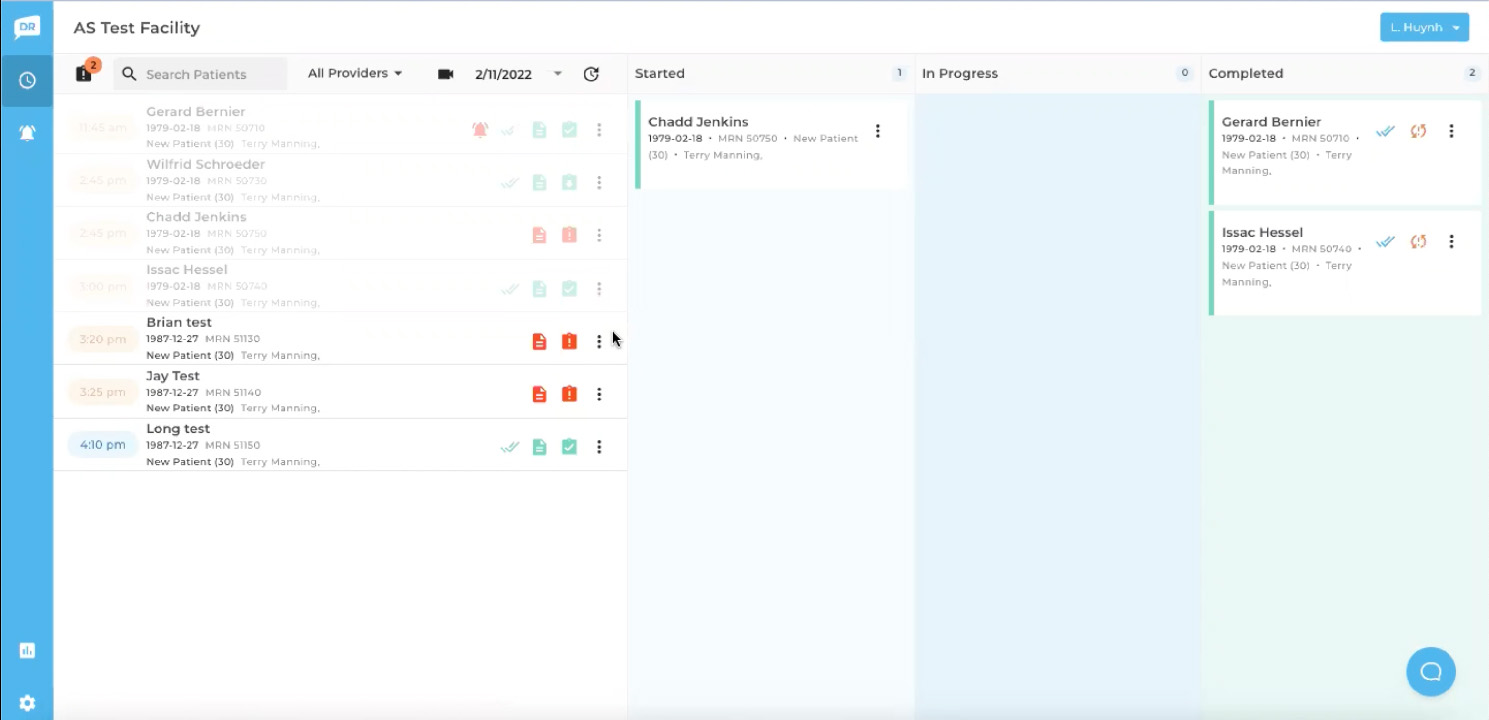
Task: Click Jay Test red clipboard alert icon
Action: tap(569, 394)
